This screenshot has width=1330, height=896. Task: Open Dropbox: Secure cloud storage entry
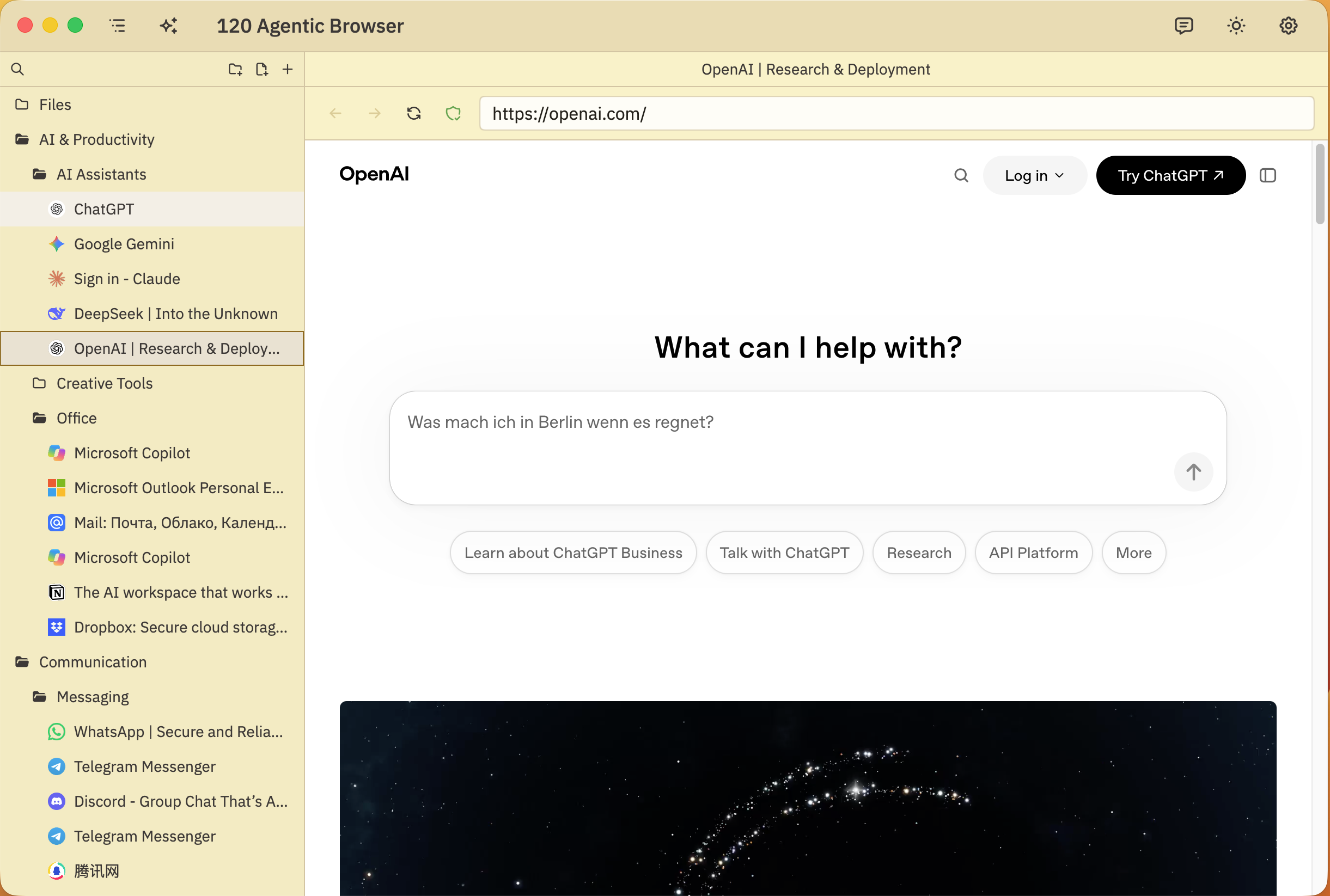[152, 628]
